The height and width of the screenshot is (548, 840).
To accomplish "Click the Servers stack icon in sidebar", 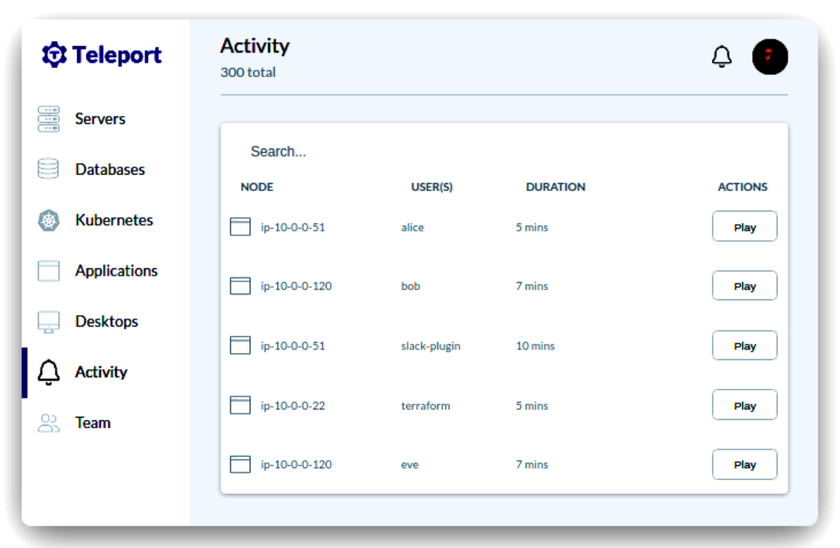I will coord(48,119).
